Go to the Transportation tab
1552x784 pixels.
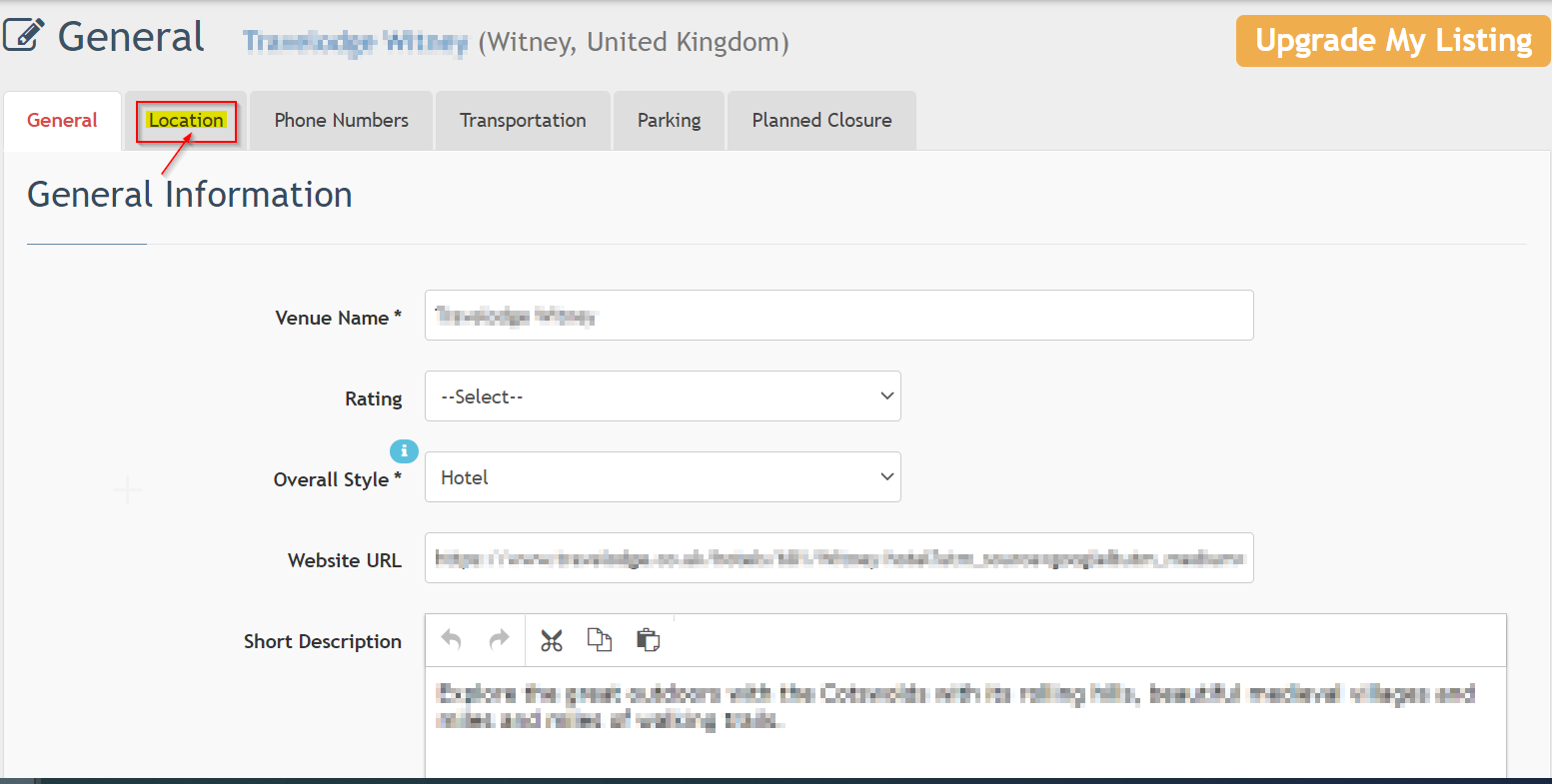coord(523,121)
